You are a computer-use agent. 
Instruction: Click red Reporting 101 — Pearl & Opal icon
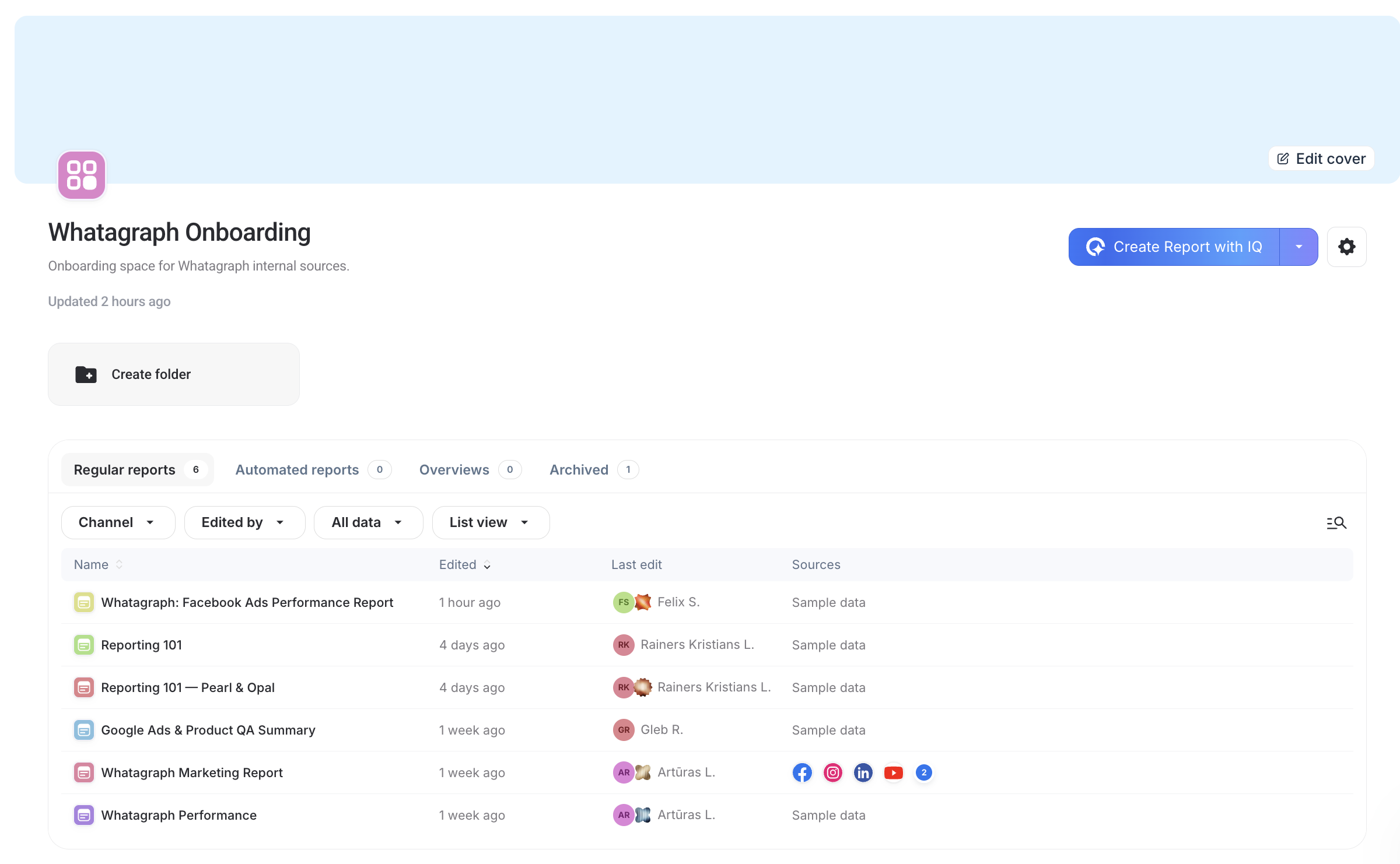tap(84, 687)
